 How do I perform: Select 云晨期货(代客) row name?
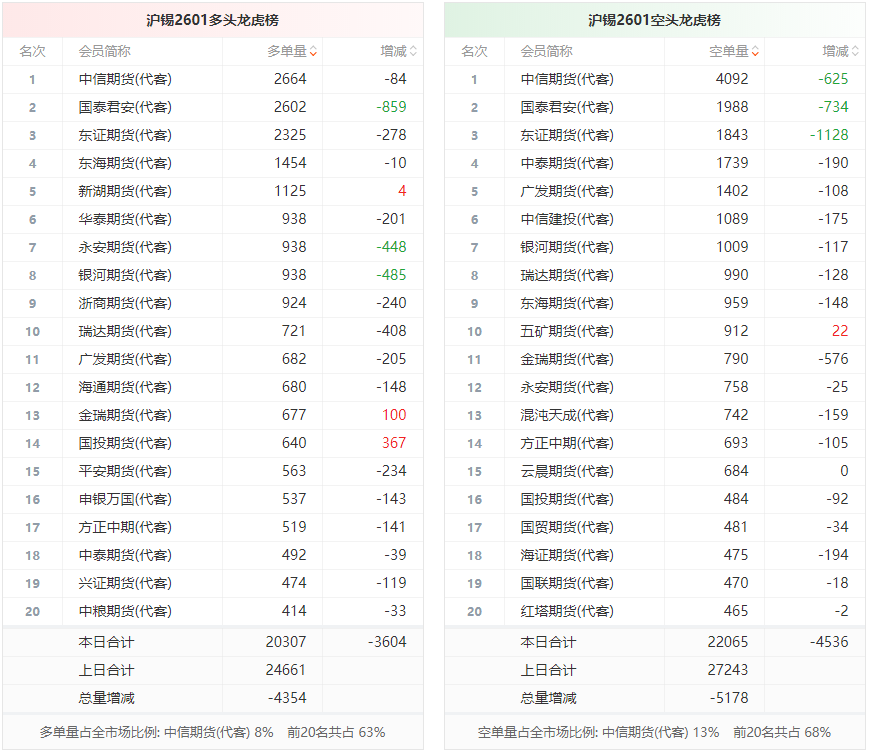(567, 472)
